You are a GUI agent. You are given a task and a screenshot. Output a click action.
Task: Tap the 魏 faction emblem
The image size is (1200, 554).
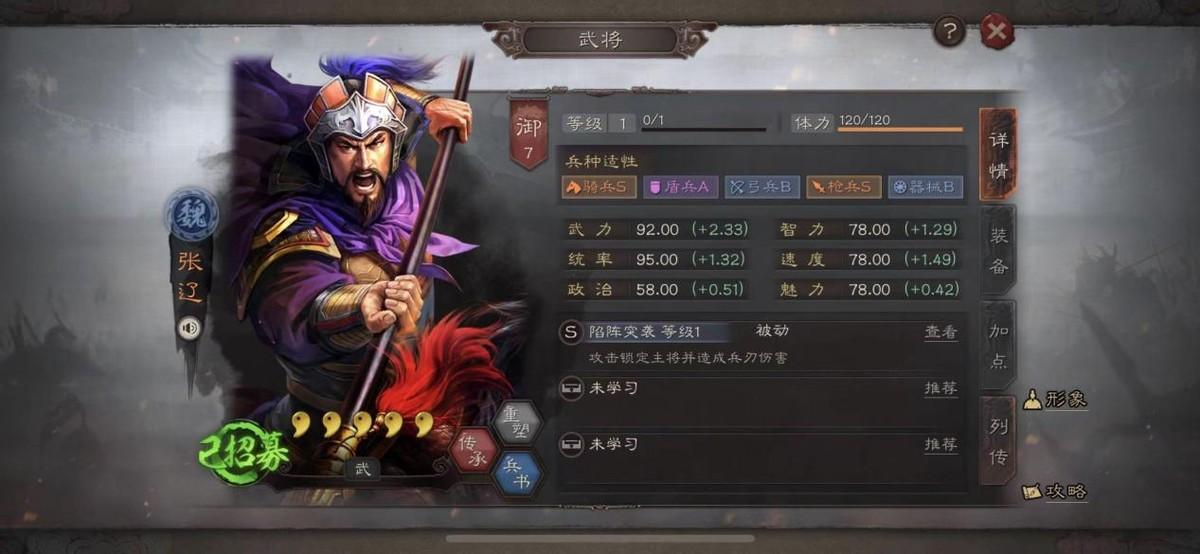point(191,214)
